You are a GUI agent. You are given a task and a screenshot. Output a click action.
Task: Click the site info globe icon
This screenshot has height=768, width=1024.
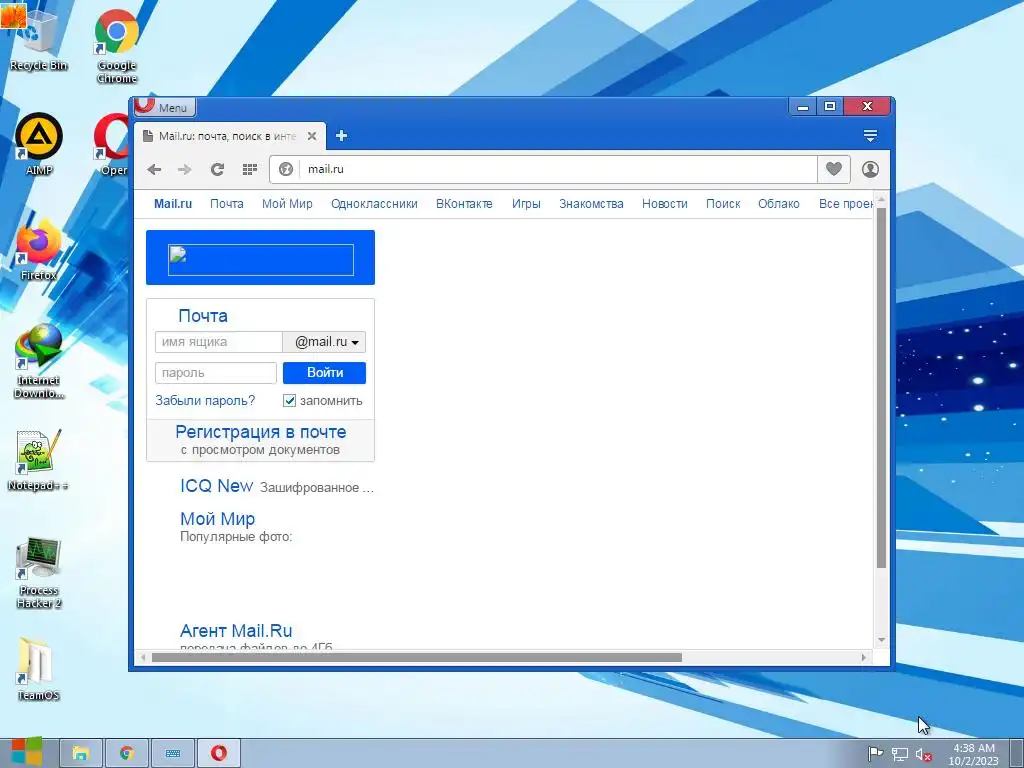click(285, 169)
